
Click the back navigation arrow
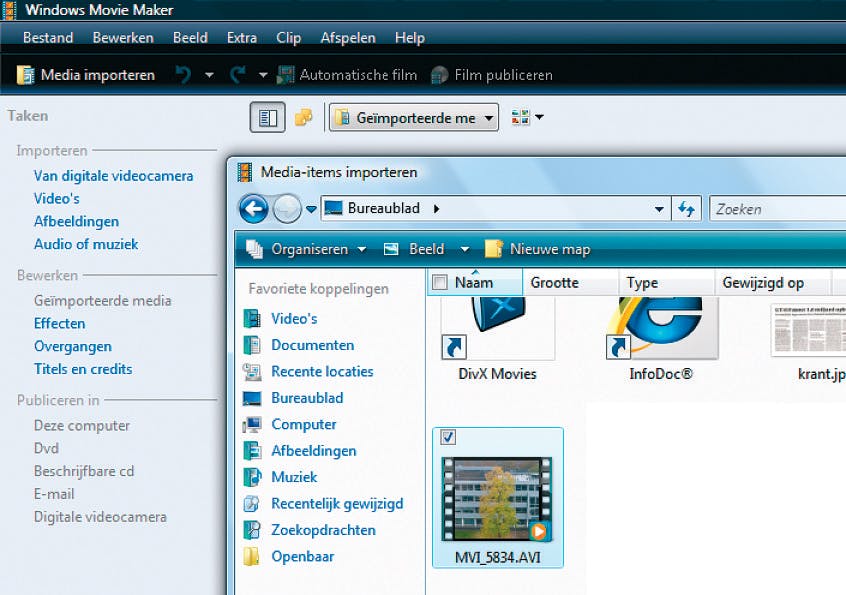pyautogui.click(x=252, y=208)
